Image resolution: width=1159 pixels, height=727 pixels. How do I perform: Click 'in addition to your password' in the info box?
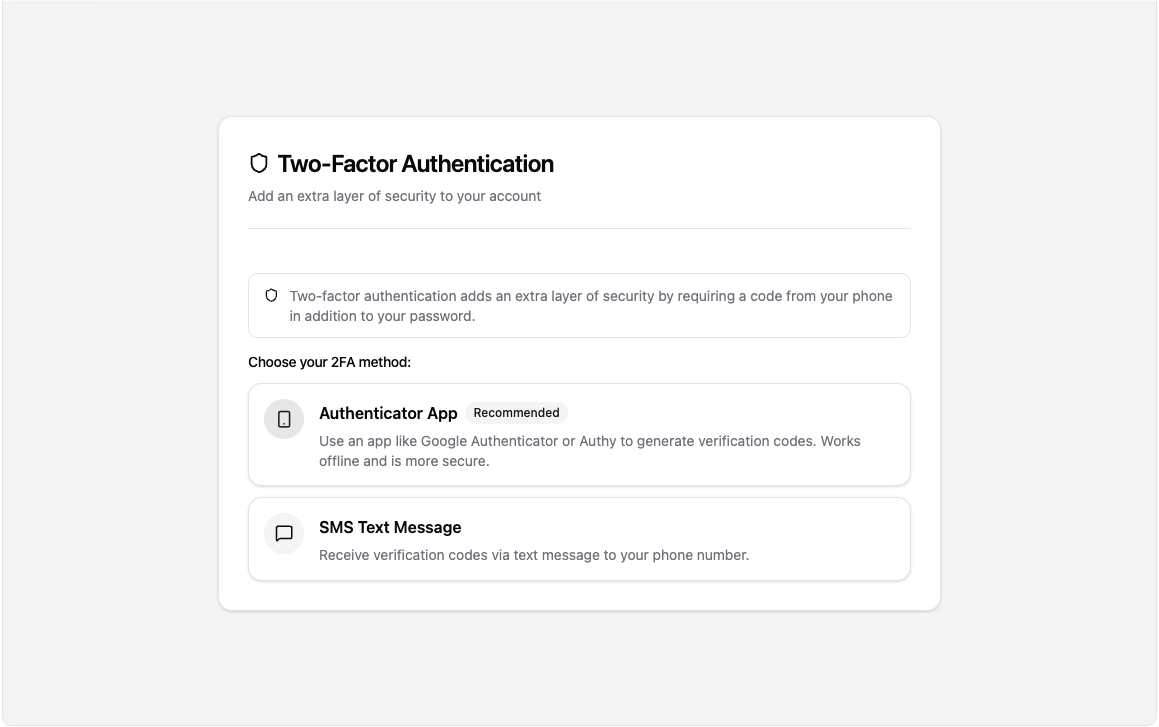[382, 316]
